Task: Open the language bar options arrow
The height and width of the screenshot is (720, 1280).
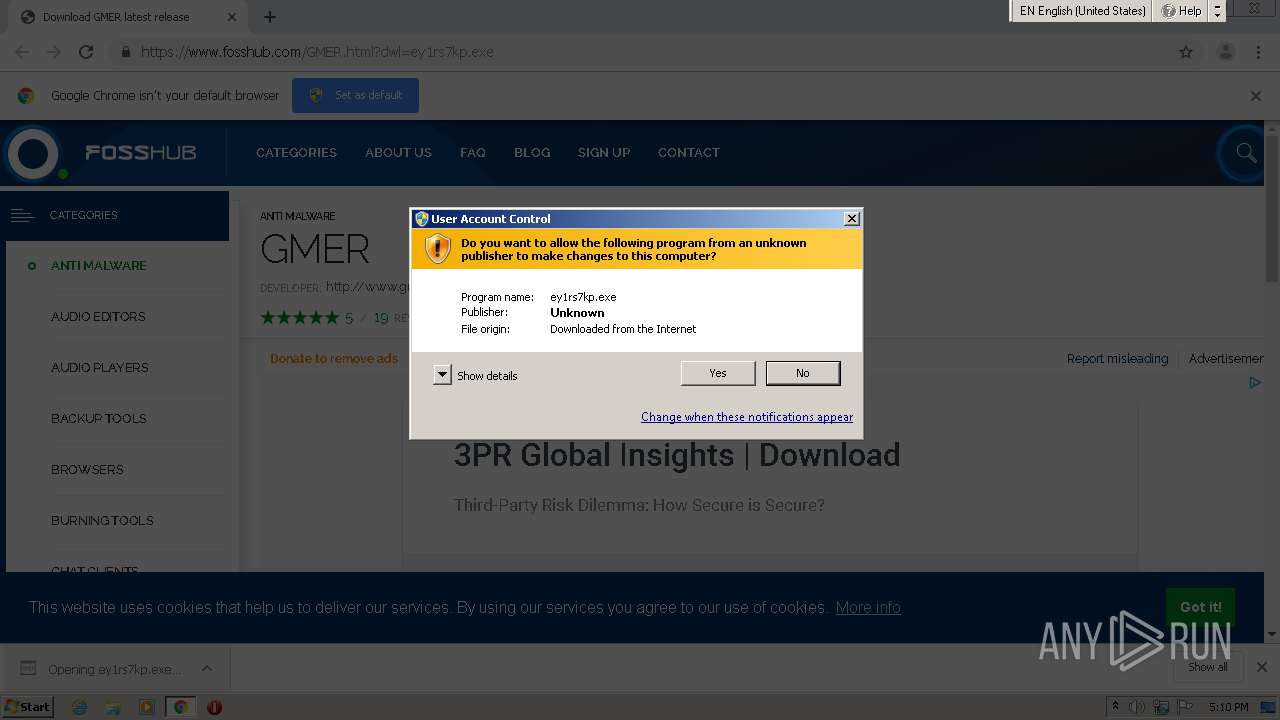Action: coord(1217,11)
